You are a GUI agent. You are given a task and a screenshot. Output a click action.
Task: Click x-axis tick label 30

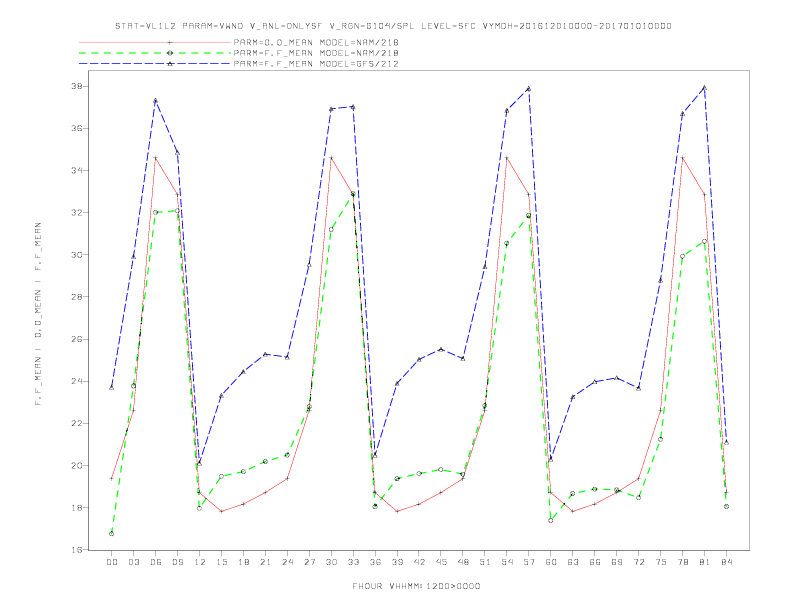pyautogui.click(x=331, y=562)
